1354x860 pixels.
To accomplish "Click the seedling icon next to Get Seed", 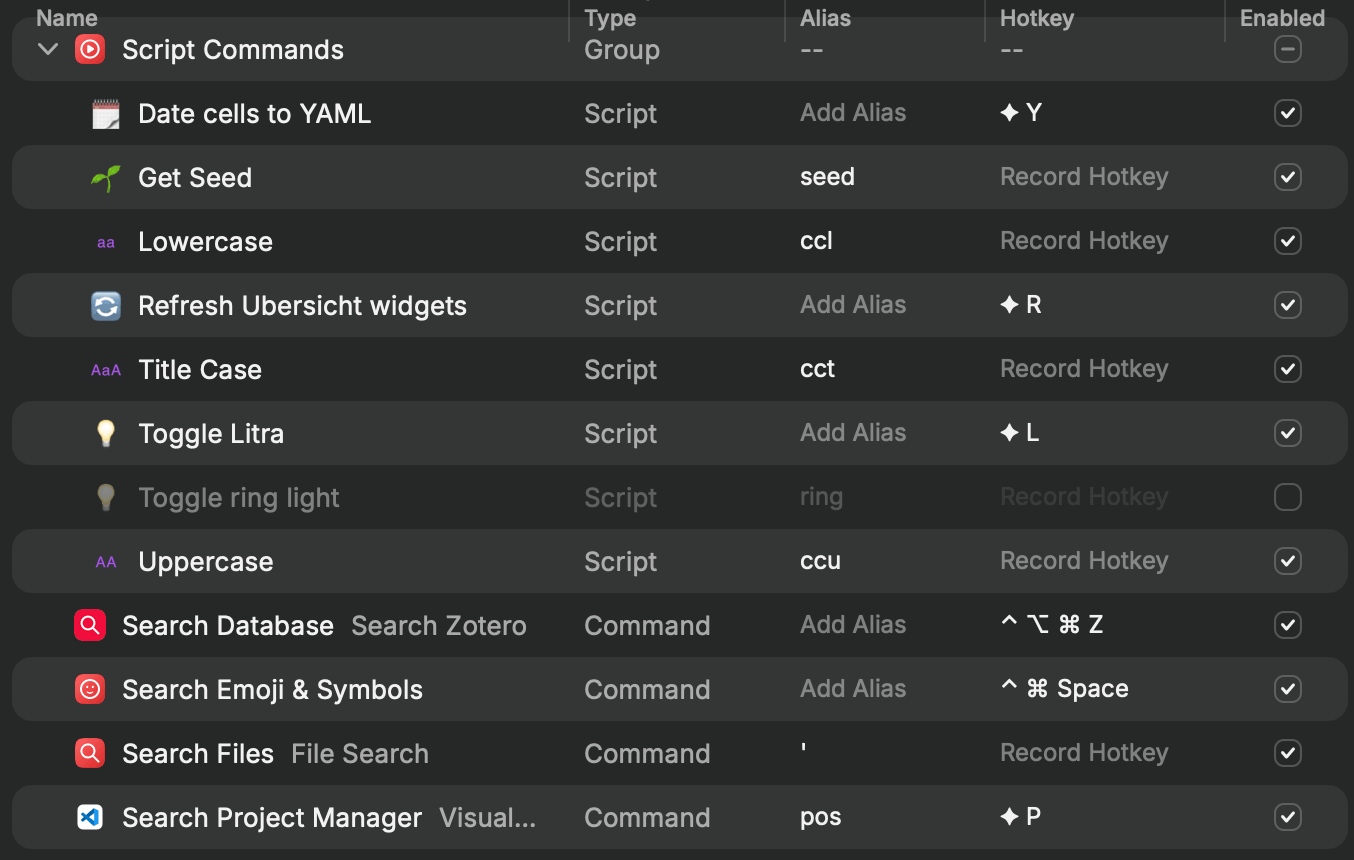I will coord(105,178).
